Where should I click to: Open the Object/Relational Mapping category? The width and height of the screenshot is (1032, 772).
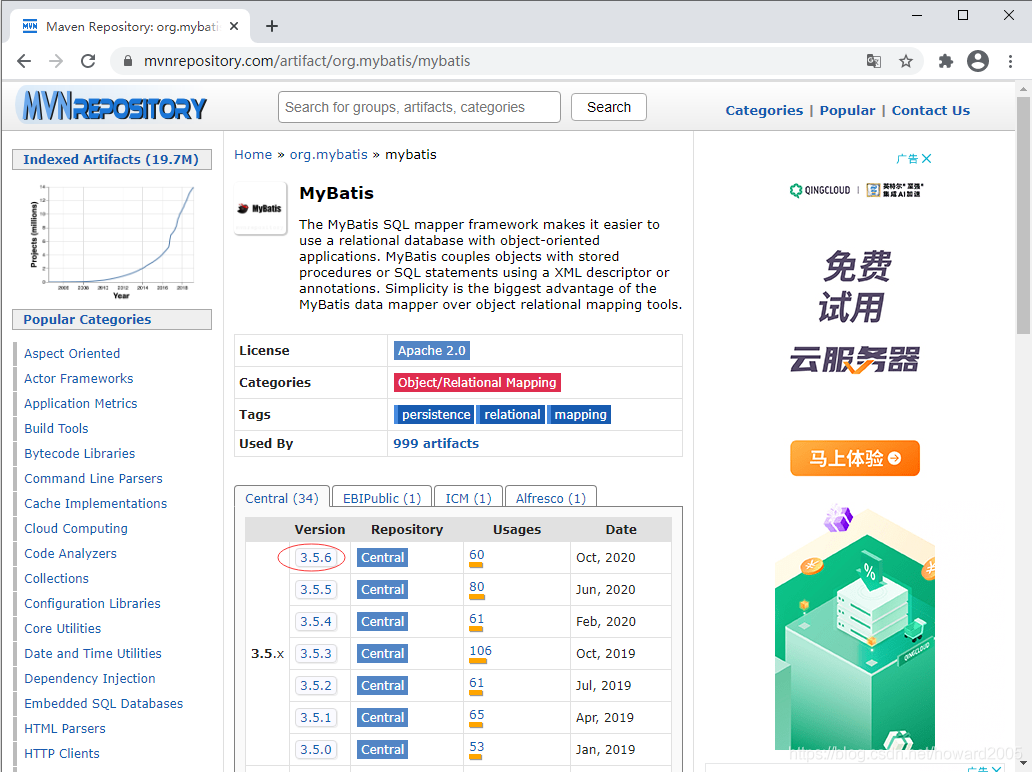pos(477,382)
